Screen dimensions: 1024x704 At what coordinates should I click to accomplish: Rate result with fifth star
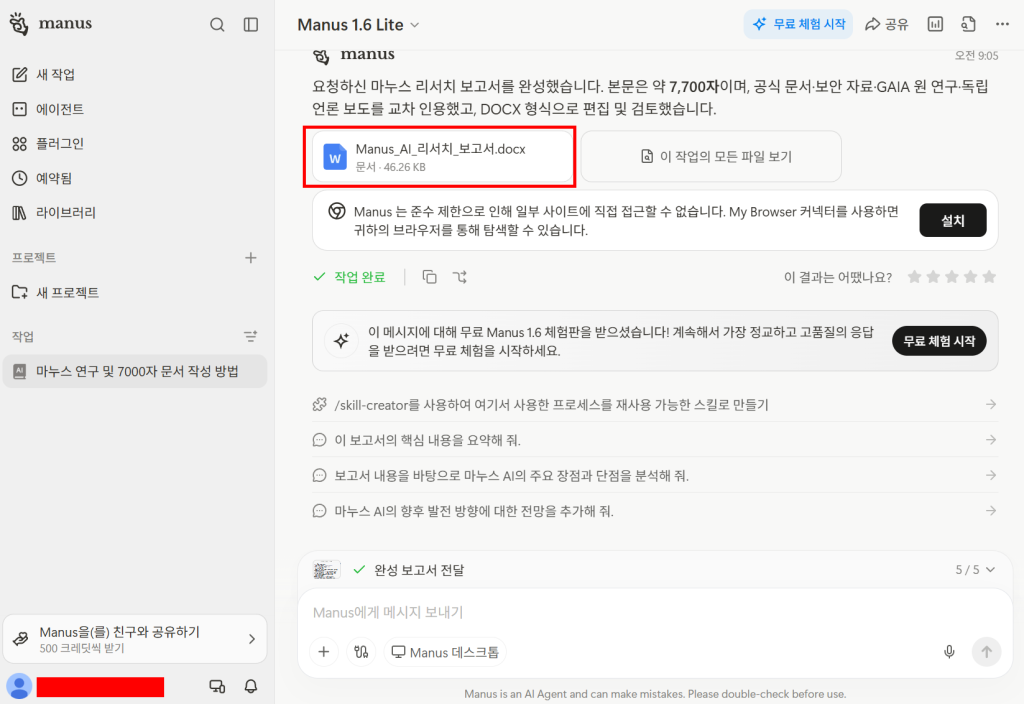[x=989, y=277]
